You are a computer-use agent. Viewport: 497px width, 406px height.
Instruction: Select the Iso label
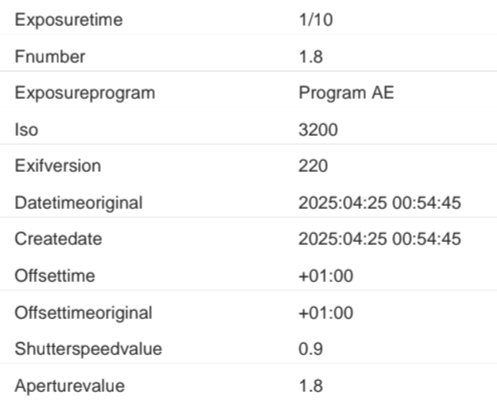pyautogui.click(x=26, y=129)
